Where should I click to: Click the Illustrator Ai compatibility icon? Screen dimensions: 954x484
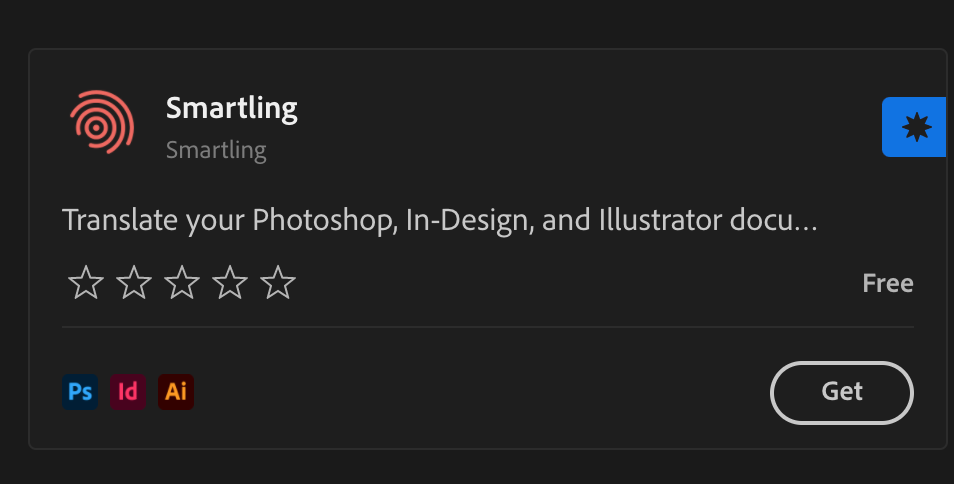coord(176,391)
